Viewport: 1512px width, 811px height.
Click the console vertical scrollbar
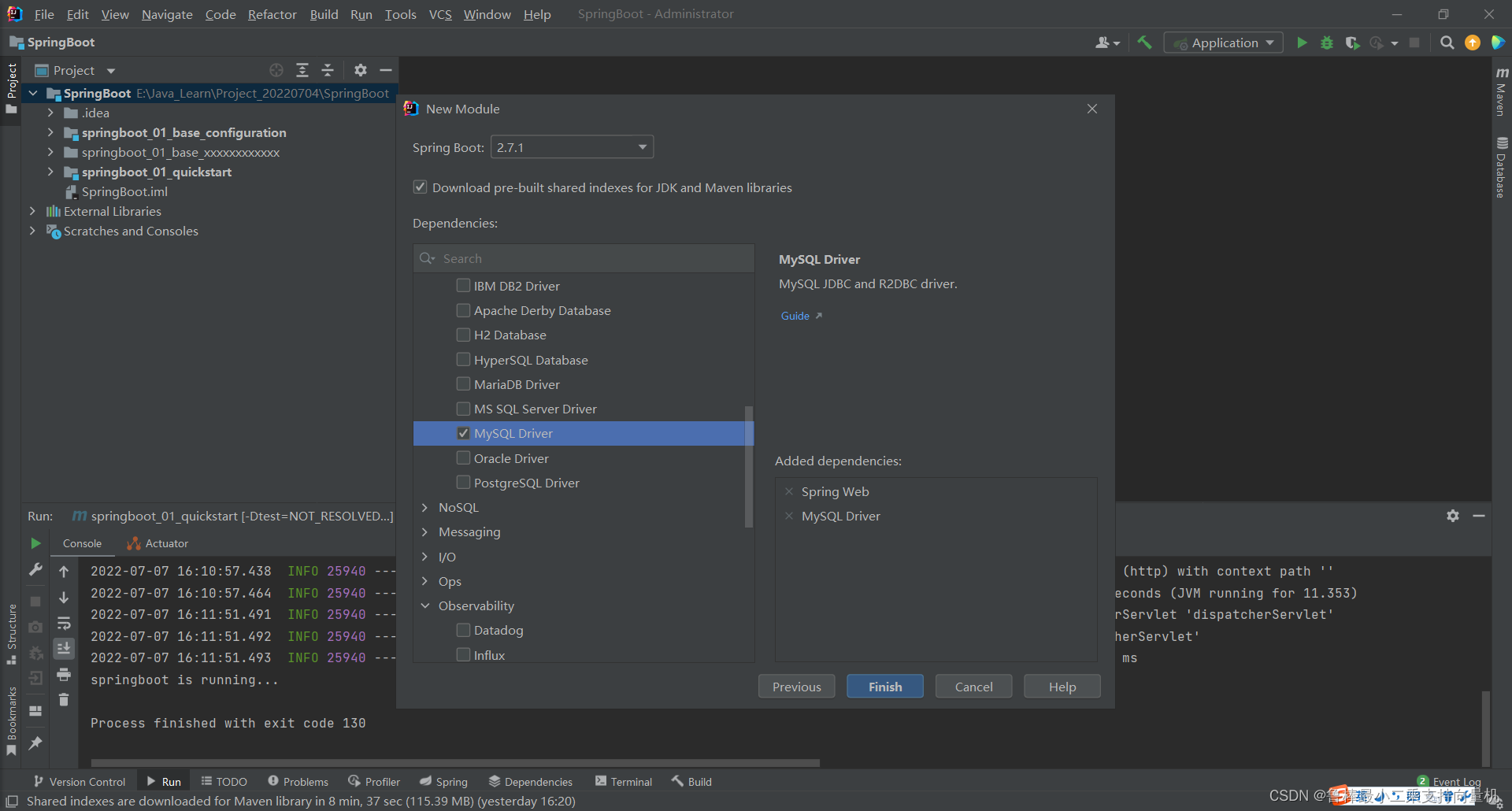1485,728
